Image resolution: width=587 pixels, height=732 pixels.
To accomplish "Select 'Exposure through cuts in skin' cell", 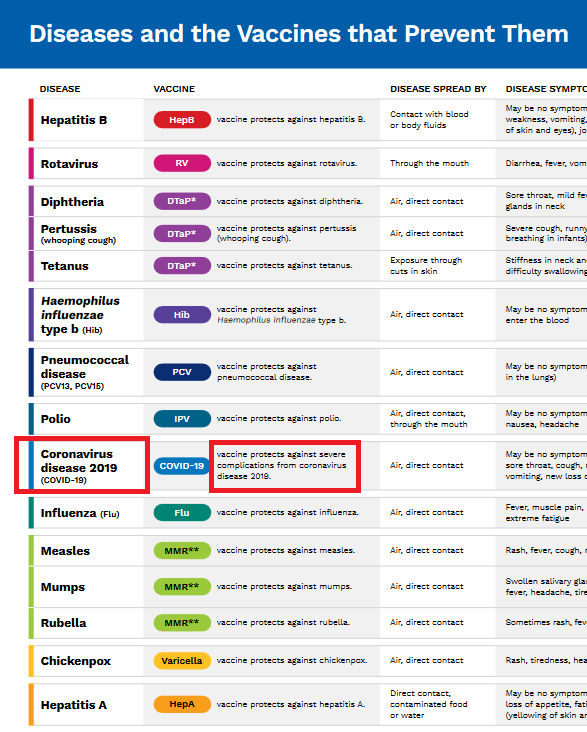I will tap(426, 266).
